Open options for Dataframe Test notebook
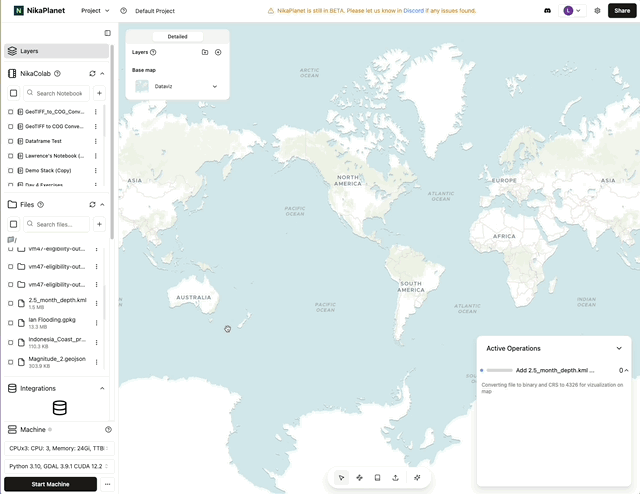 [x=96, y=141]
